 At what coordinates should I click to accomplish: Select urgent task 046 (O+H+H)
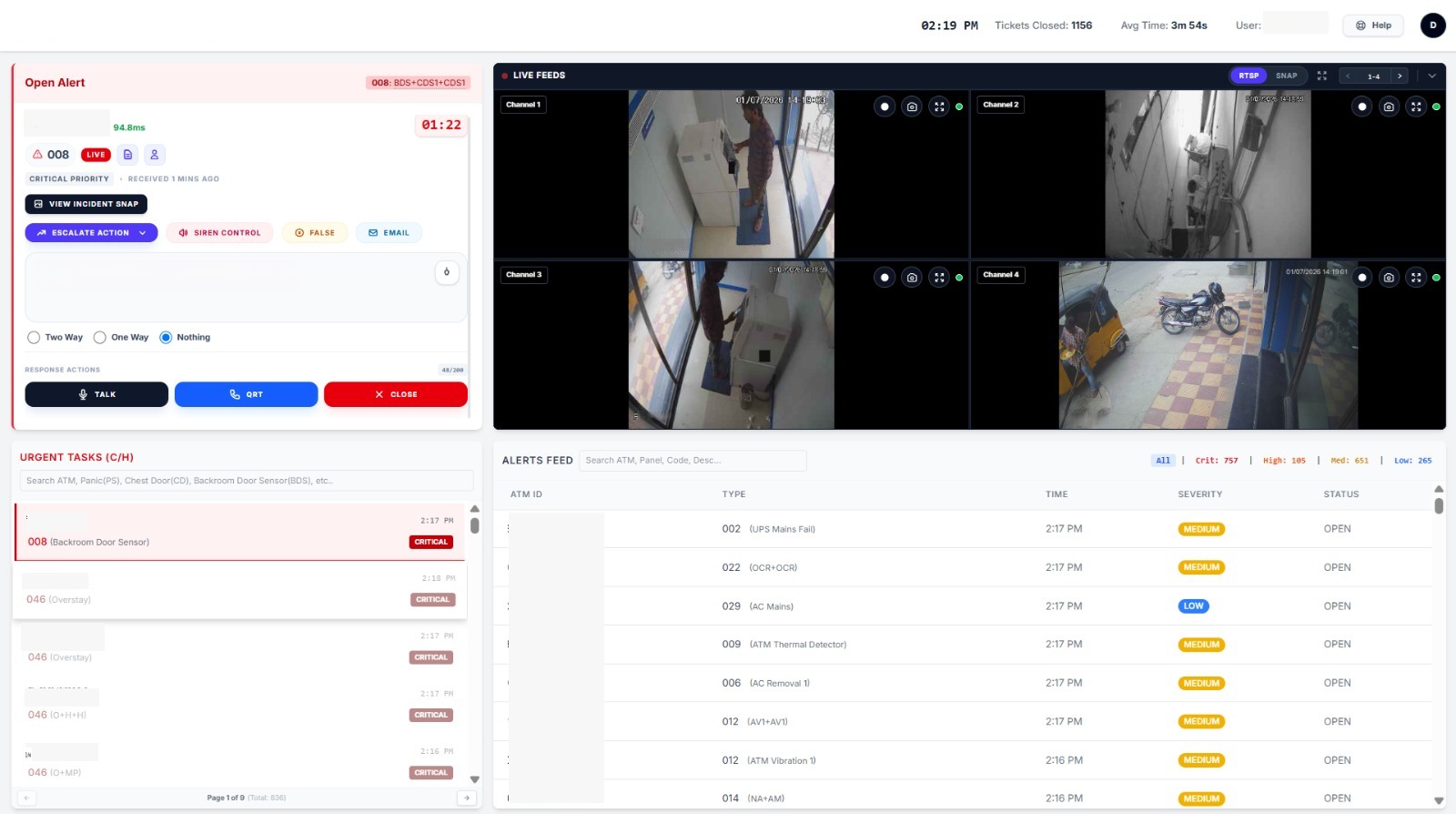click(x=240, y=705)
